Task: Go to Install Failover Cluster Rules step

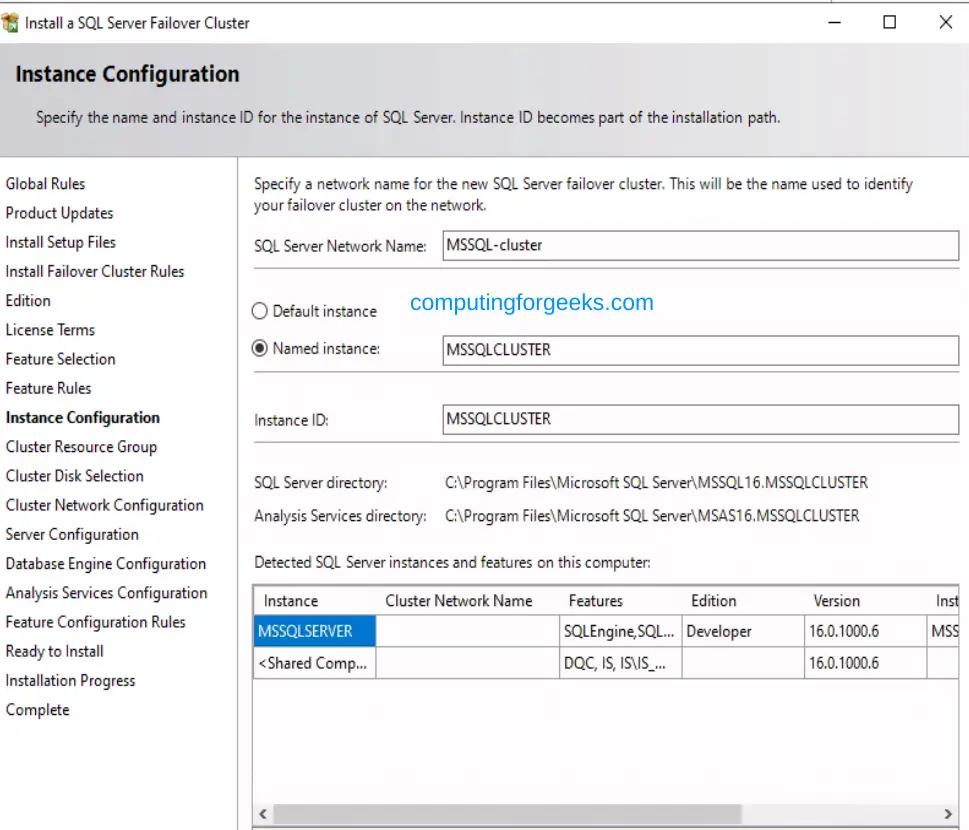Action: pyautogui.click(x=95, y=271)
